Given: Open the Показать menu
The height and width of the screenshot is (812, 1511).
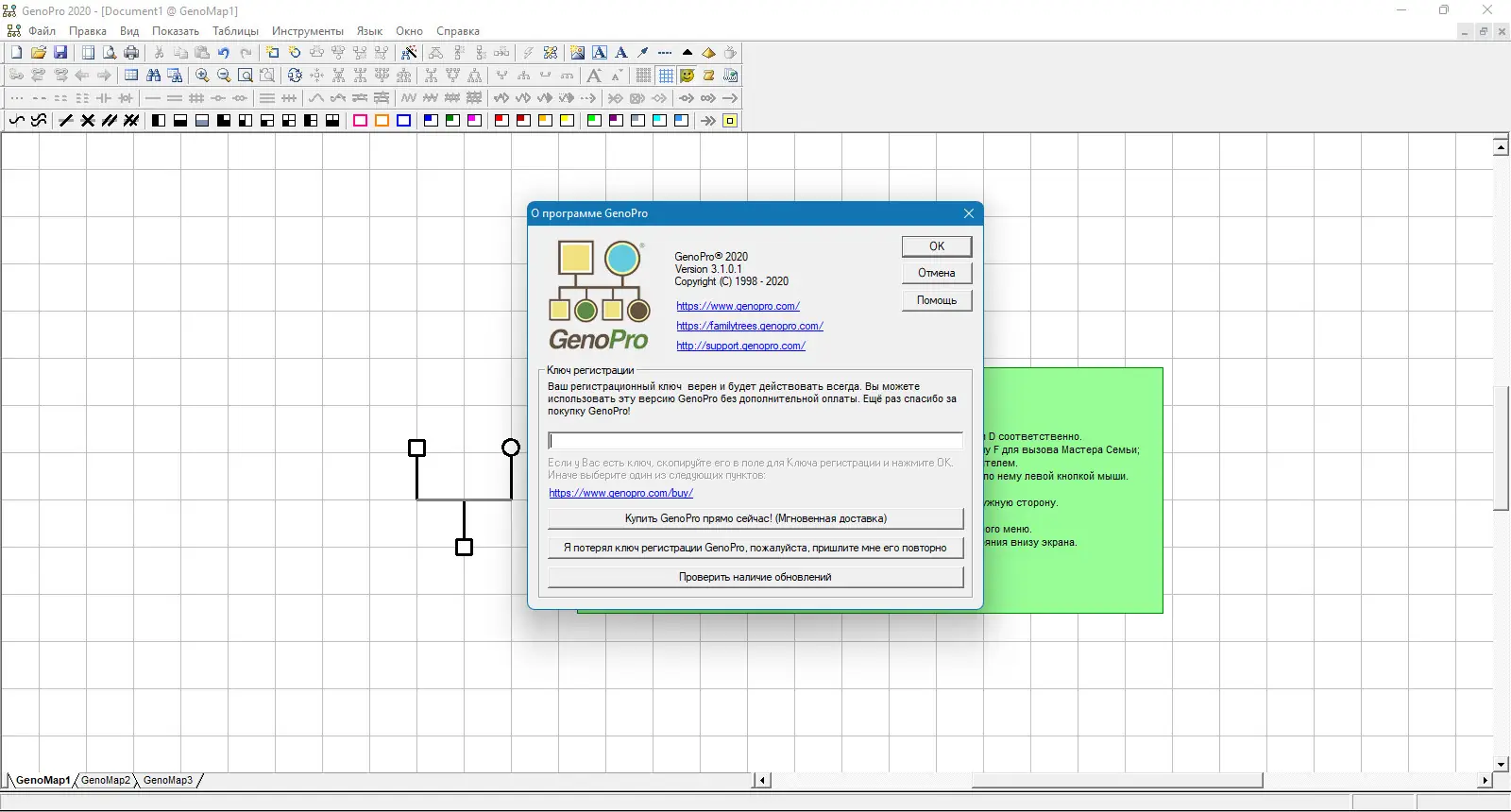Looking at the screenshot, I should click(176, 31).
